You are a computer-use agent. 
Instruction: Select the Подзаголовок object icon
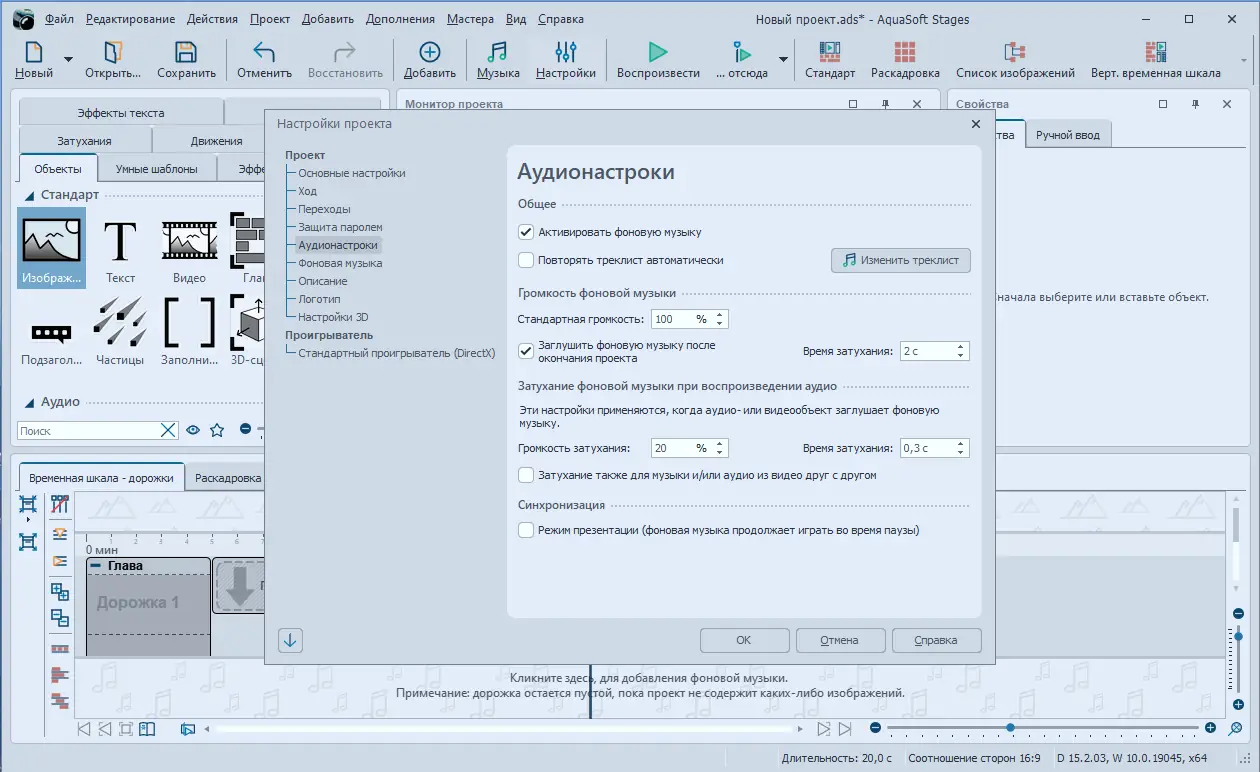tap(51, 331)
